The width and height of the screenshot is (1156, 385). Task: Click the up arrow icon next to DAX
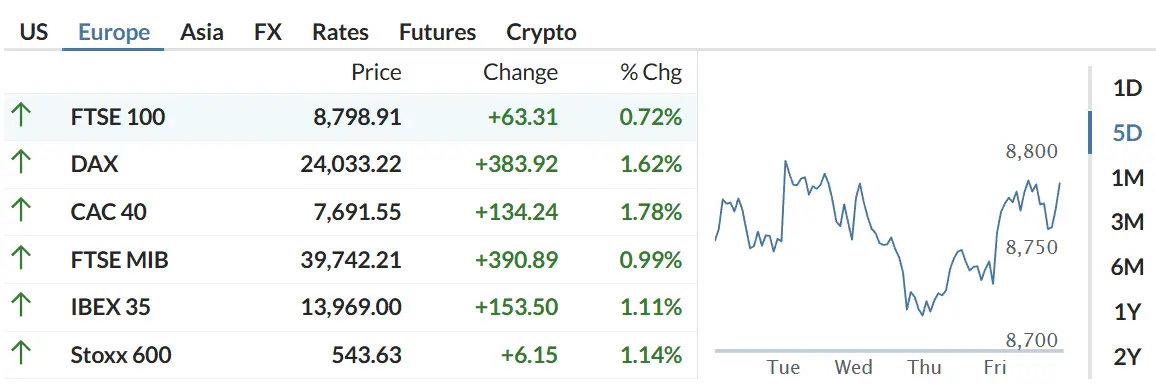click(21, 163)
